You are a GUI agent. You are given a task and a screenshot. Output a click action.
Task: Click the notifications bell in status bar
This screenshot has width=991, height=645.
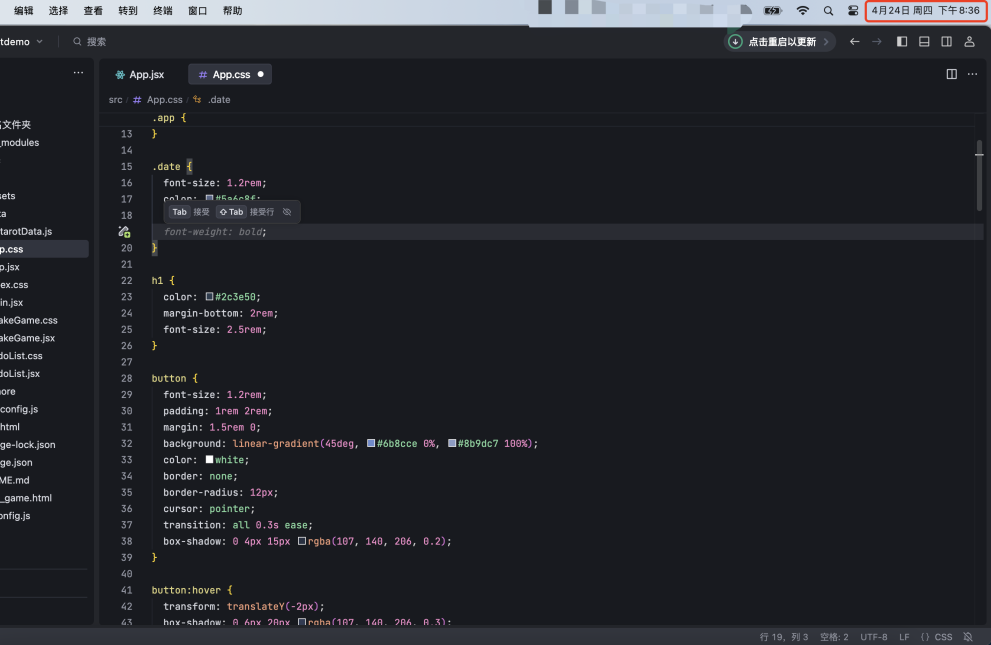(x=967, y=637)
